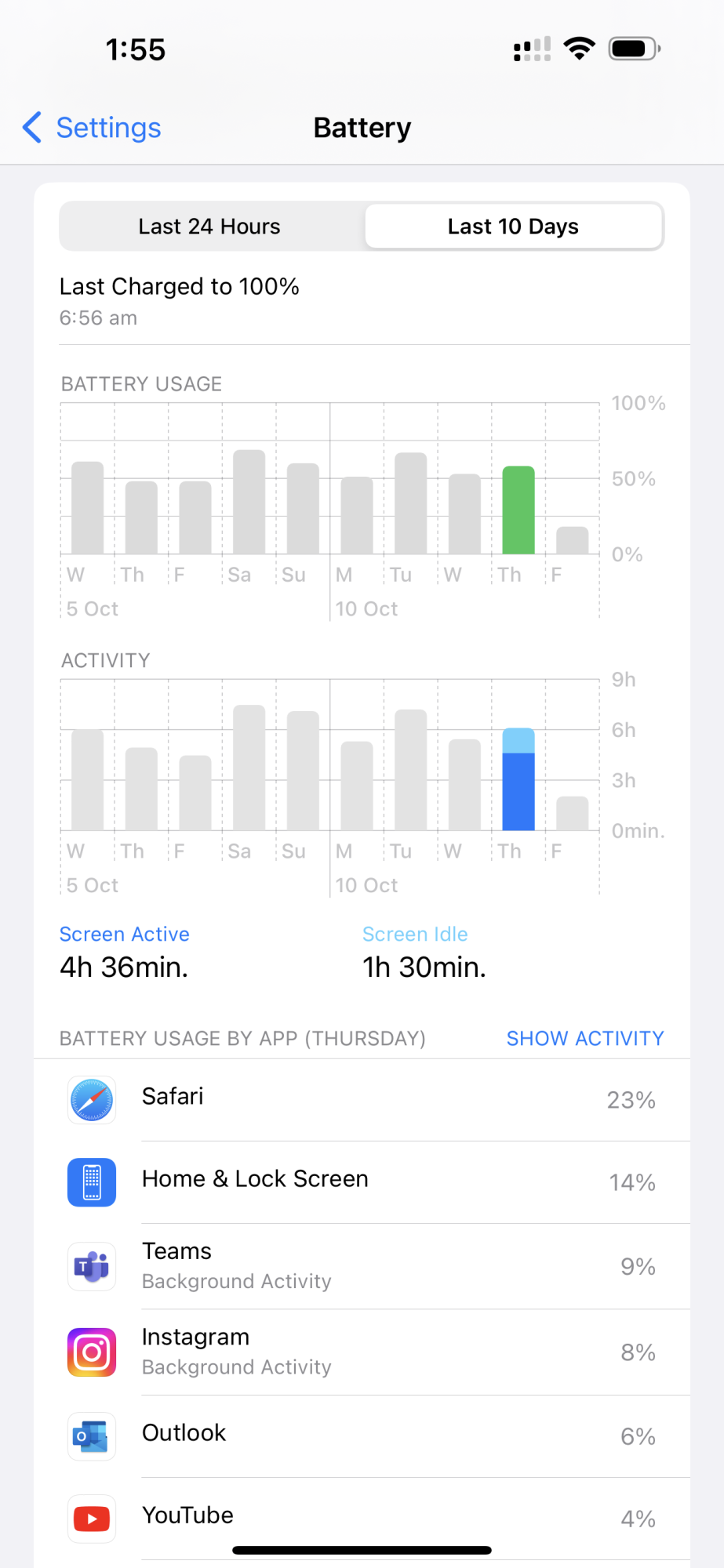The height and width of the screenshot is (1568, 724).
Task: Switch to the Last 24 Hours tab
Action: coord(209,227)
